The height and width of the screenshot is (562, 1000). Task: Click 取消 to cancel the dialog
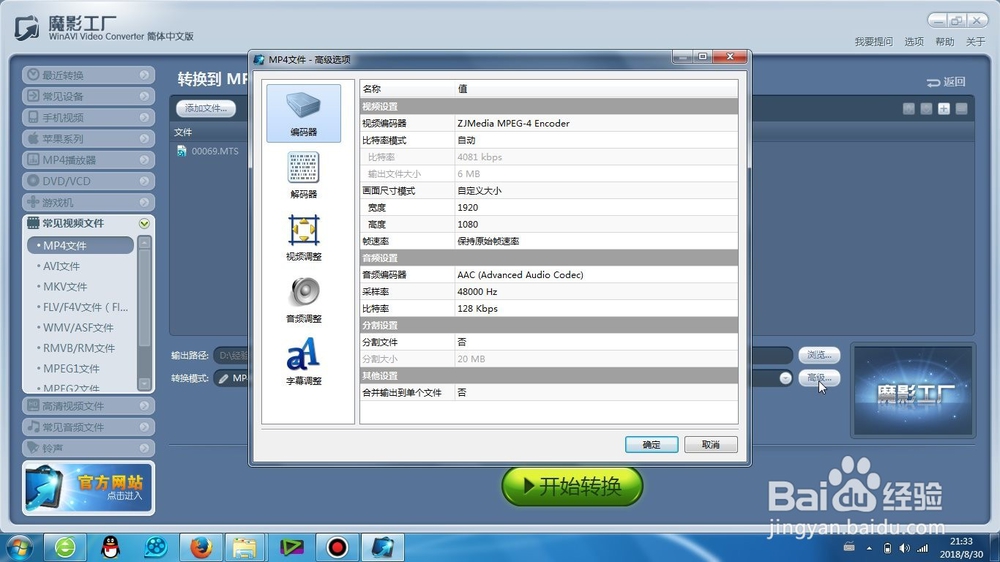pos(710,445)
